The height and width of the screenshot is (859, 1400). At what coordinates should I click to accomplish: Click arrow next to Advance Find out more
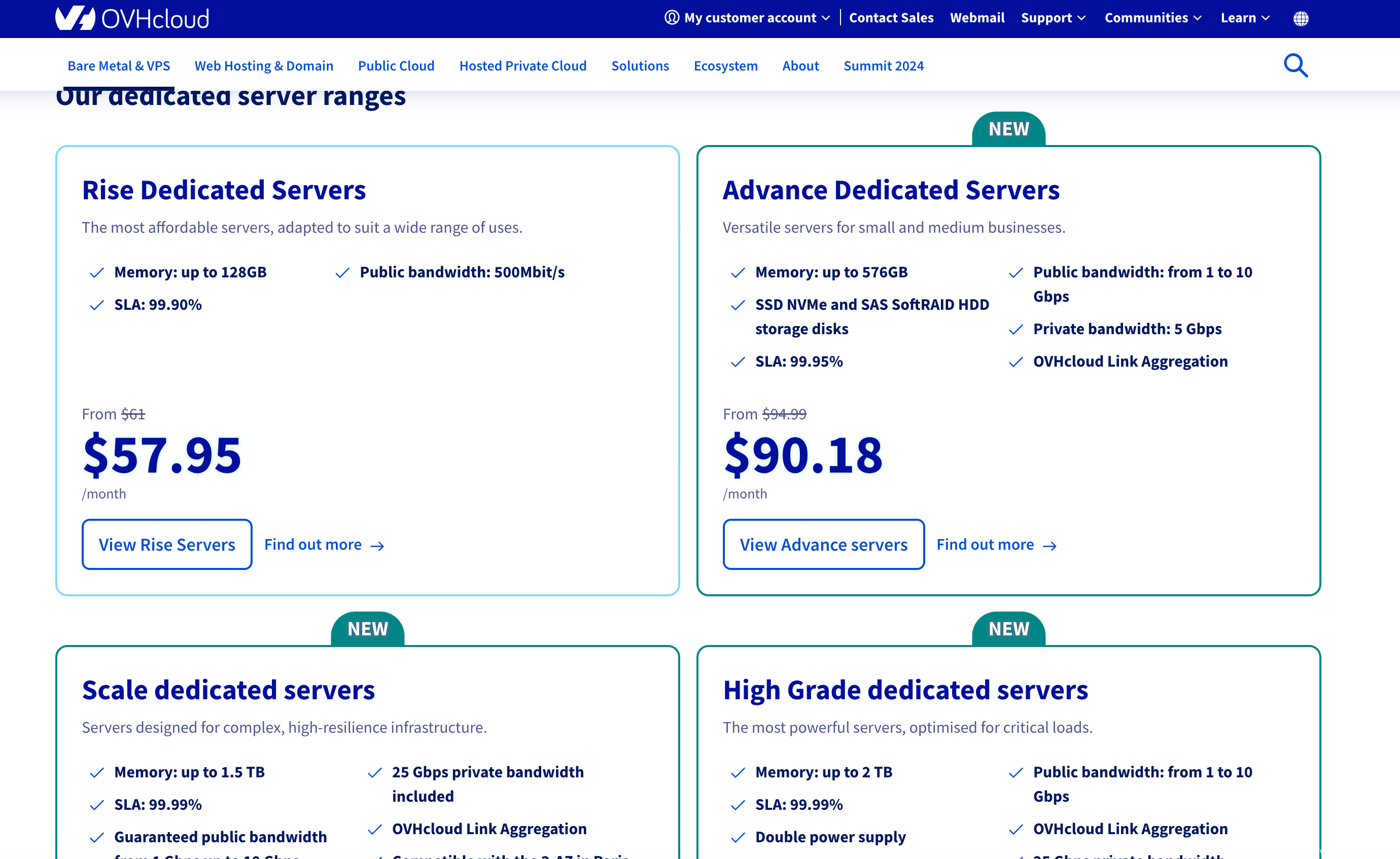pos(1049,546)
